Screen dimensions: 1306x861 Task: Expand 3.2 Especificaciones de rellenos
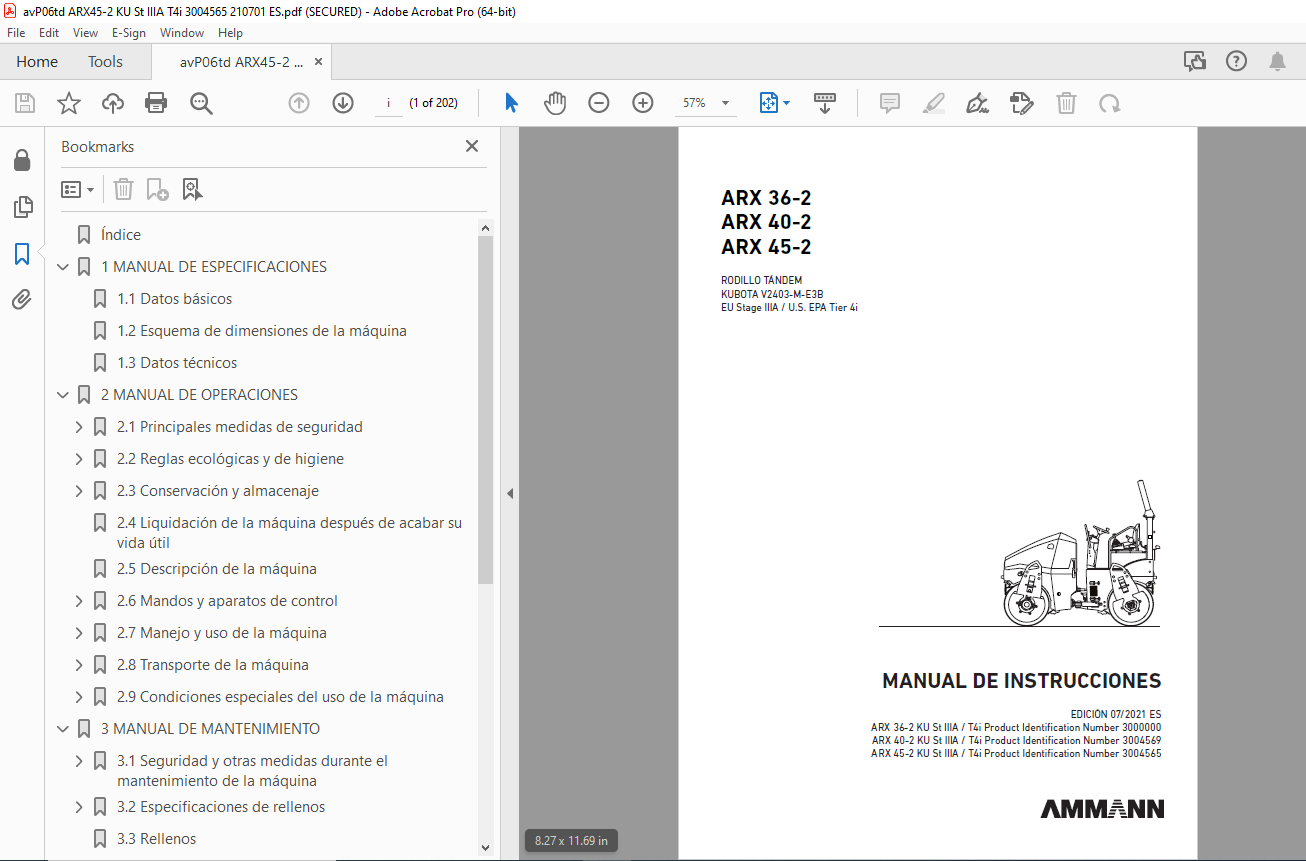[79, 807]
